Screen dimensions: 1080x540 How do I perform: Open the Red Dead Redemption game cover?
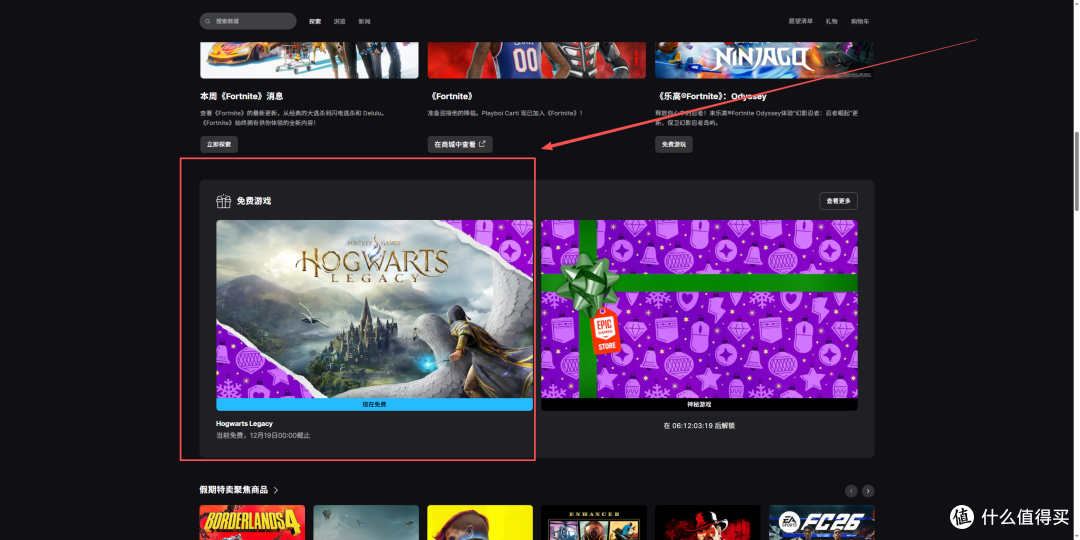(x=707, y=523)
